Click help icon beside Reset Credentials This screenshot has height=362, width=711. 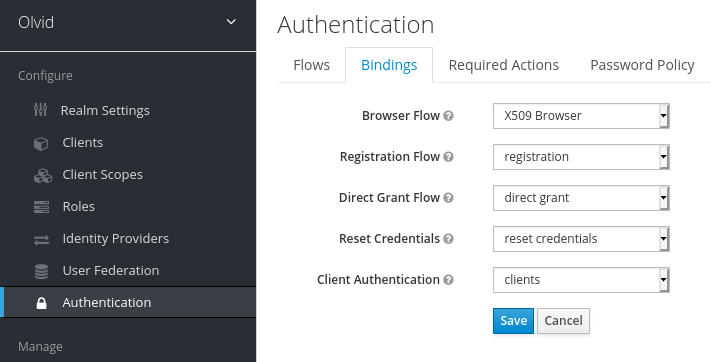pyautogui.click(x=448, y=239)
